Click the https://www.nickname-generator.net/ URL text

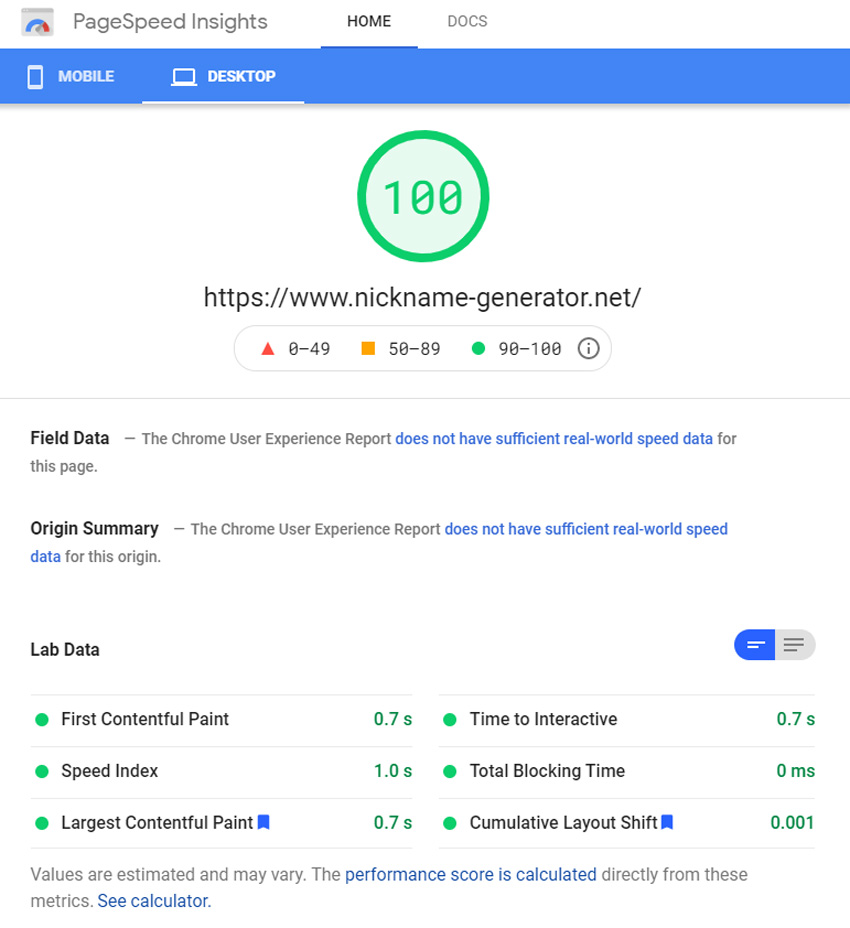coord(423,297)
